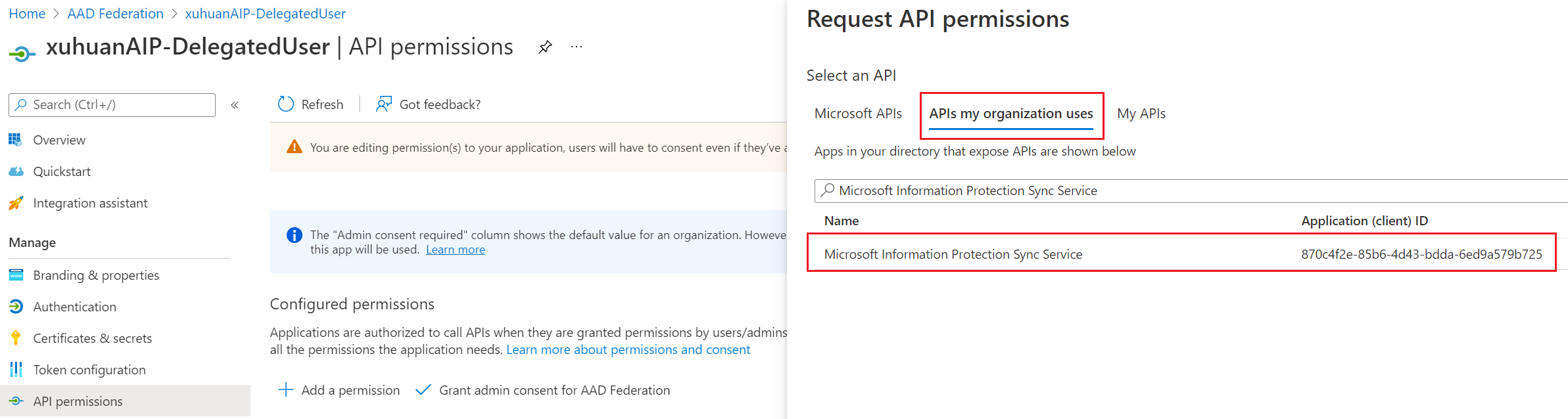
Task: Click the checkmark icon for admin consent
Action: [423, 390]
